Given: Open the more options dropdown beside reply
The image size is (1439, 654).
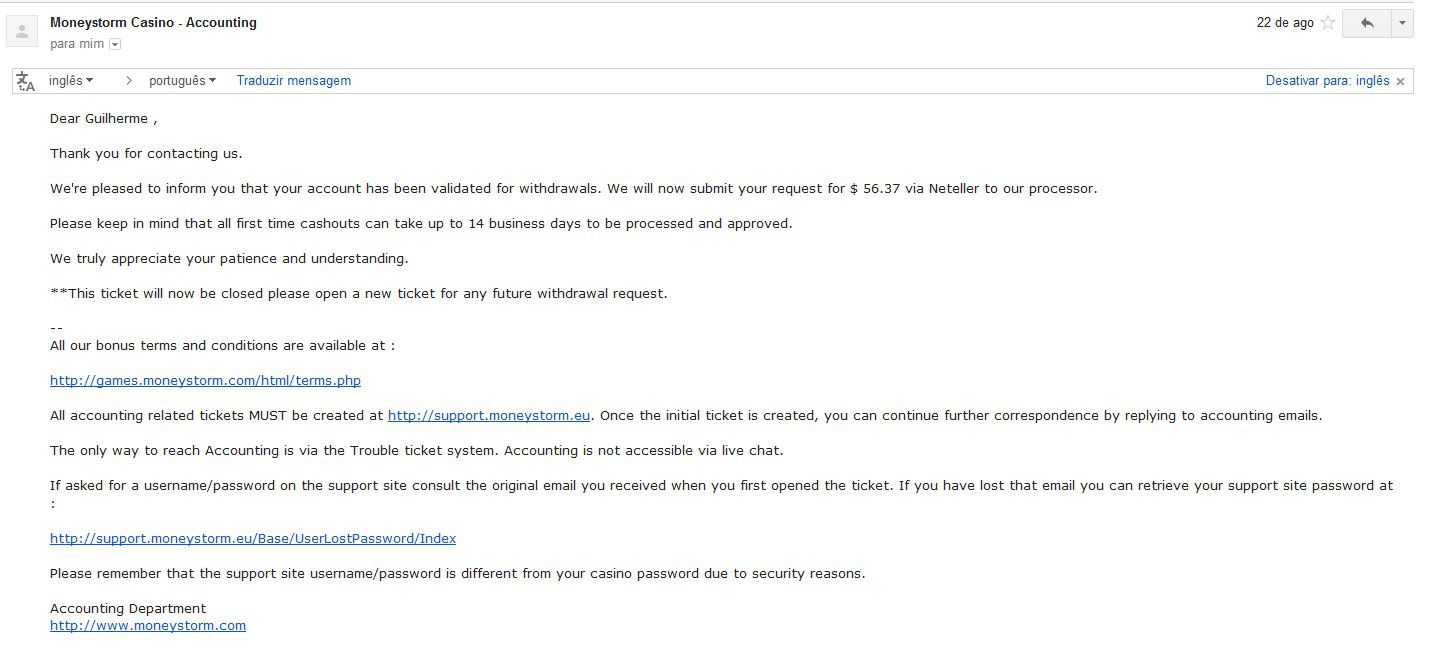Looking at the screenshot, I should tap(1402, 23).
